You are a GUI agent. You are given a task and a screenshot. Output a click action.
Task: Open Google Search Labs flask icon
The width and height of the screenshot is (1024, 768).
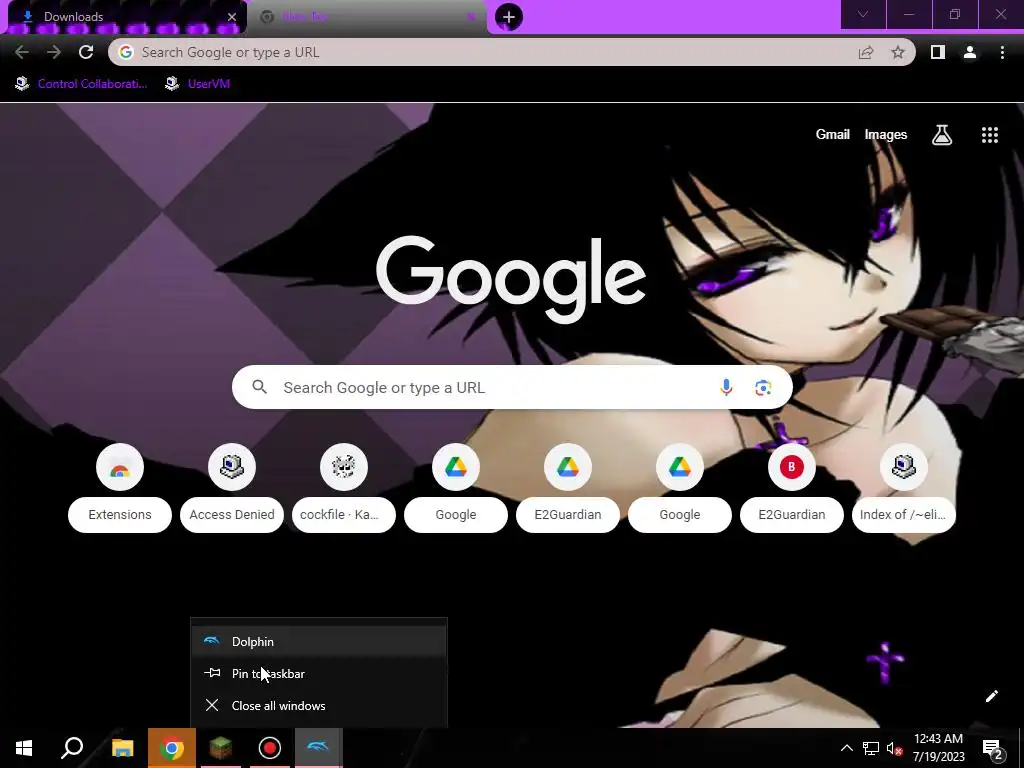942,135
